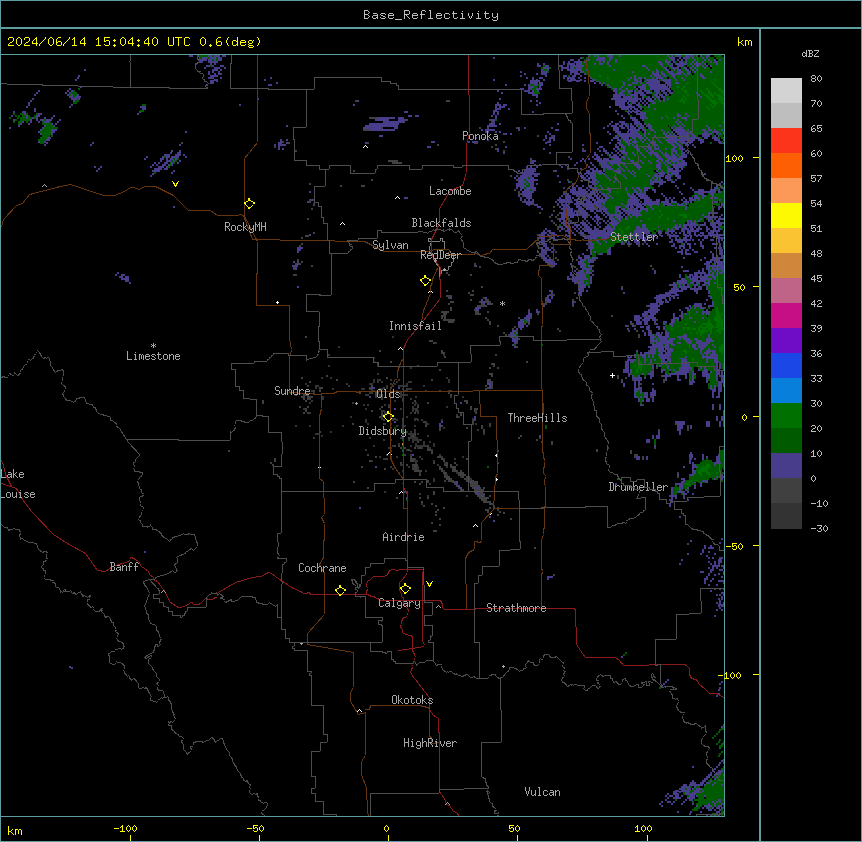Click the Vulcan town label
The height and width of the screenshot is (842, 862).
[542, 792]
